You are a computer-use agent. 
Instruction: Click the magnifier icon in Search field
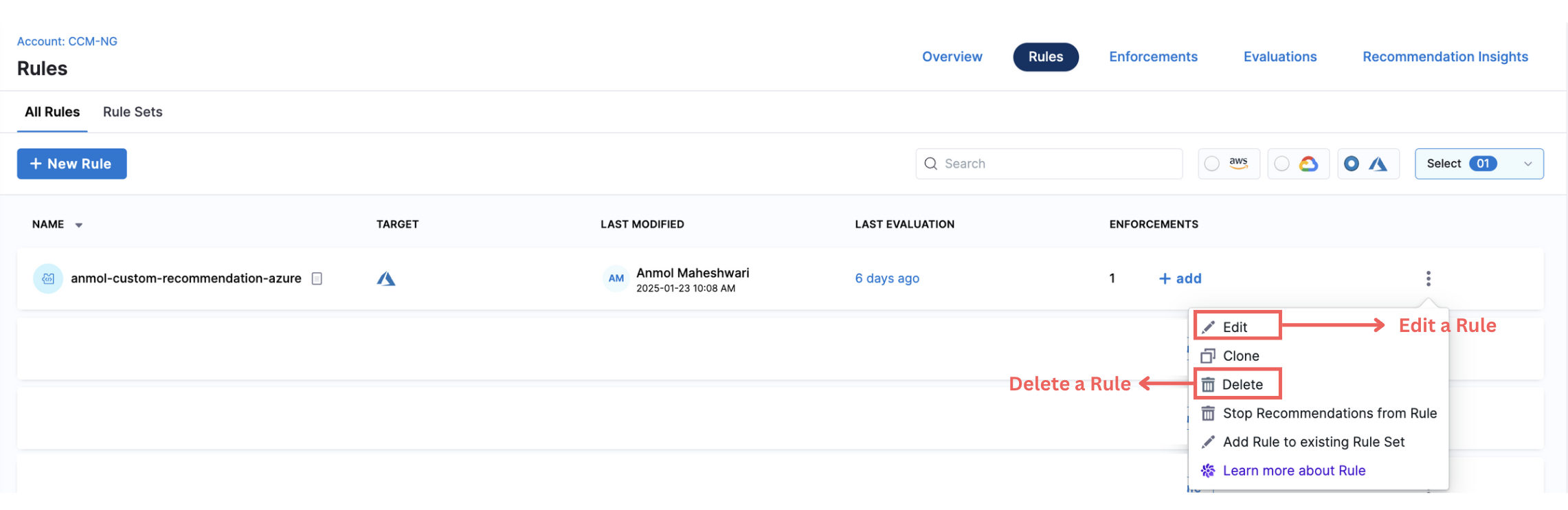click(931, 164)
